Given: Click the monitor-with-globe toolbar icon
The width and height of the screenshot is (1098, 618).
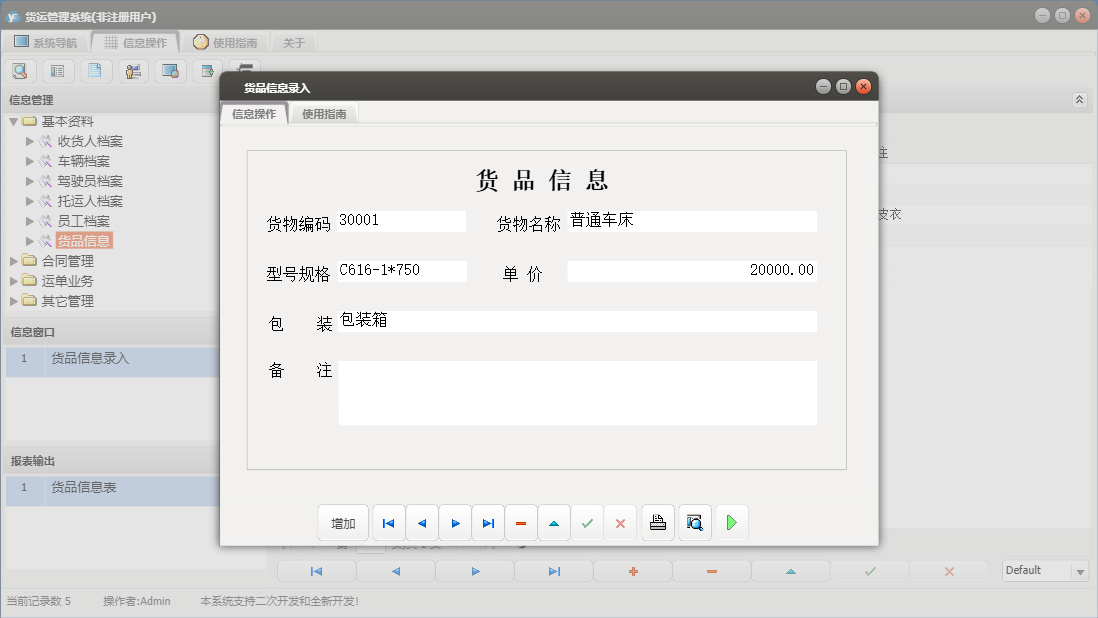Looking at the screenshot, I should coord(170,70).
